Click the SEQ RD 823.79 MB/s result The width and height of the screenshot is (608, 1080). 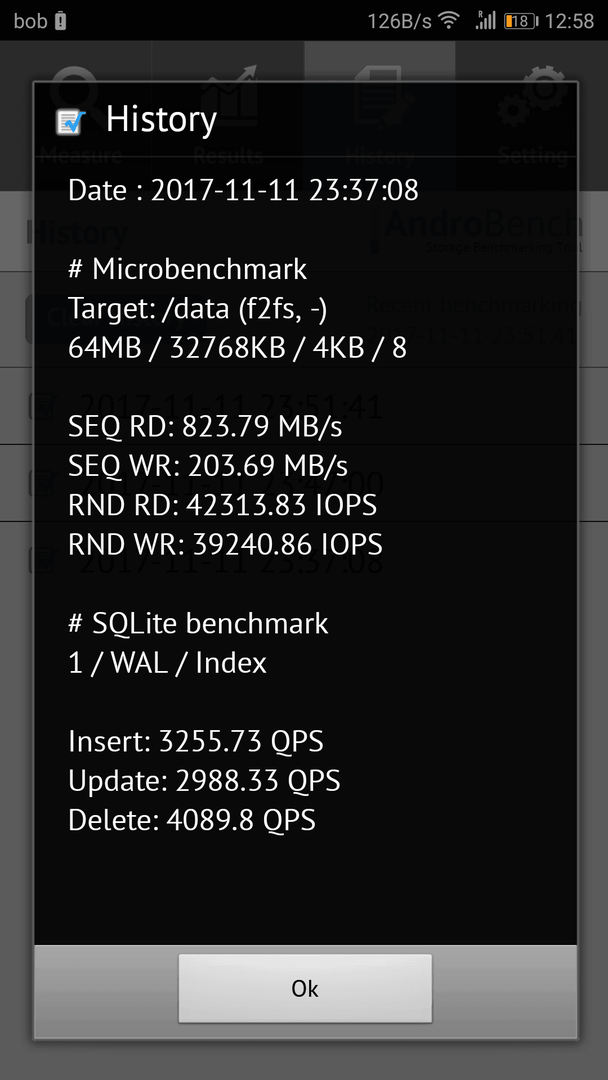coord(205,428)
